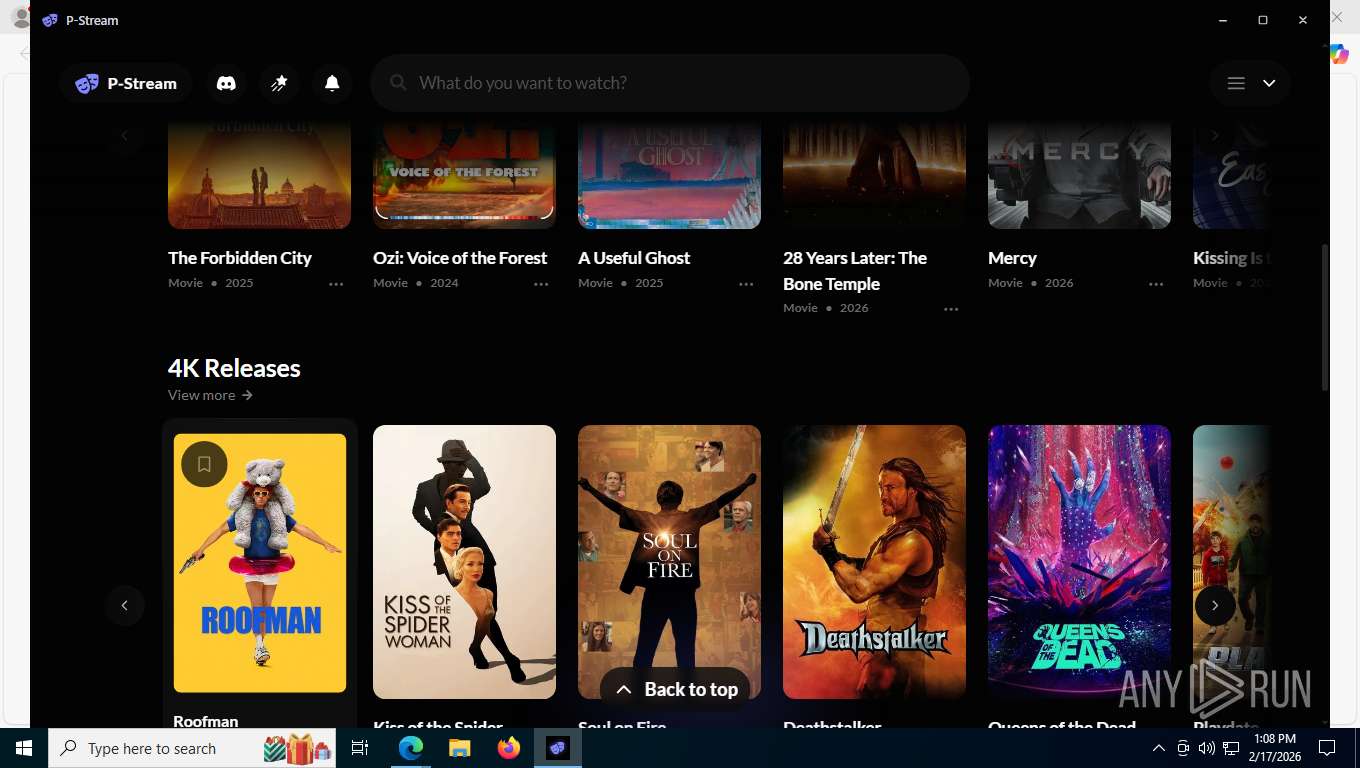Open options dots for Mercy
Image resolution: width=1360 pixels, height=768 pixels.
click(x=1156, y=284)
